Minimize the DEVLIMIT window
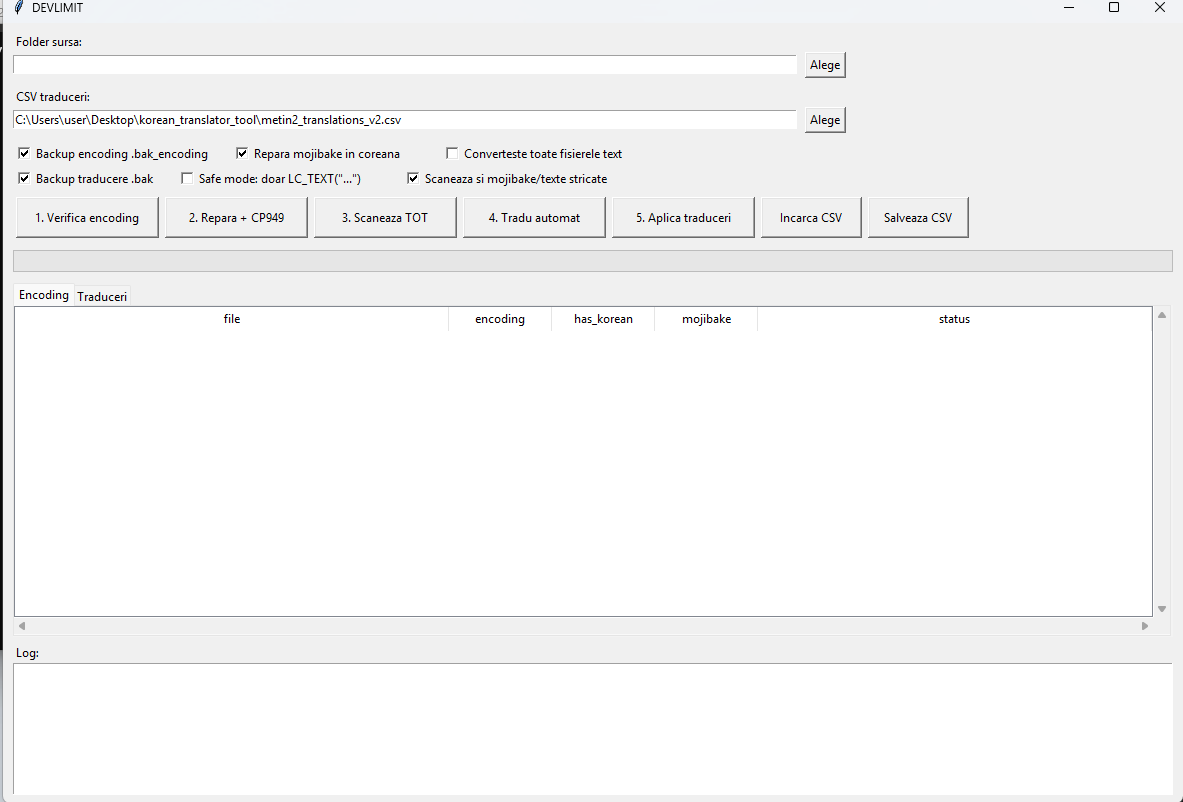 coord(1069,8)
